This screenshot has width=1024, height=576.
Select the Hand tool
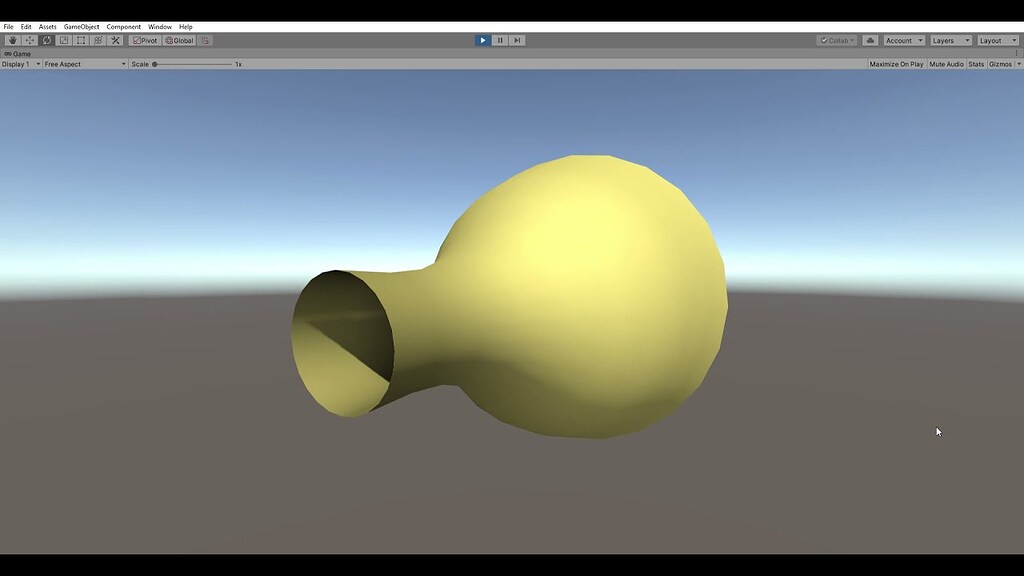click(x=12, y=40)
